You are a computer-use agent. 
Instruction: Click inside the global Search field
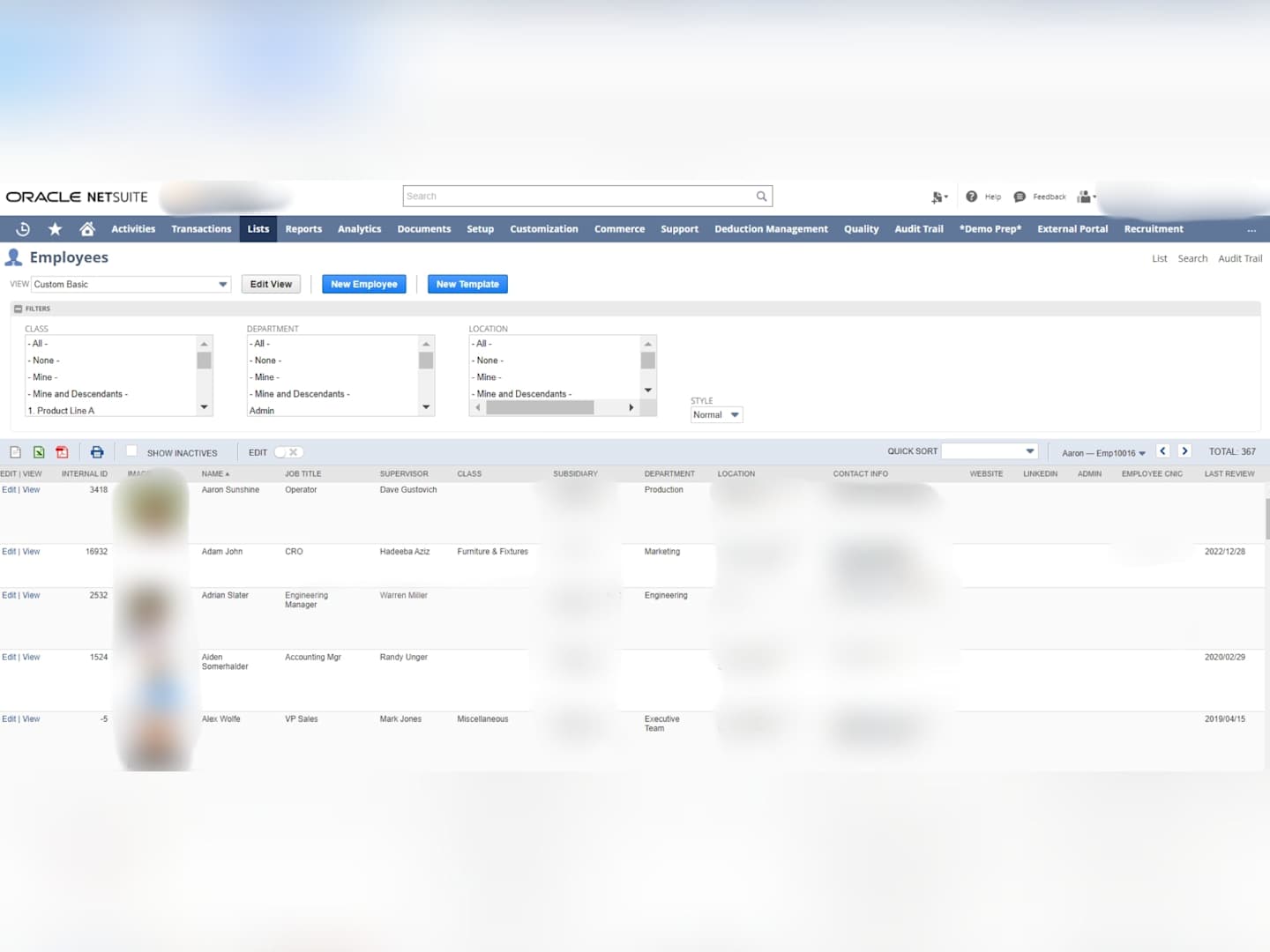[x=578, y=197]
